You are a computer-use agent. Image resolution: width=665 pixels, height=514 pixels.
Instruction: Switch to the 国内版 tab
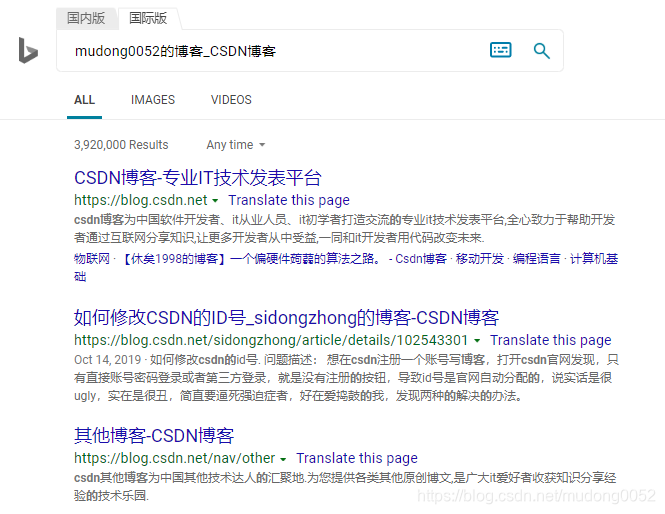click(x=87, y=18)
